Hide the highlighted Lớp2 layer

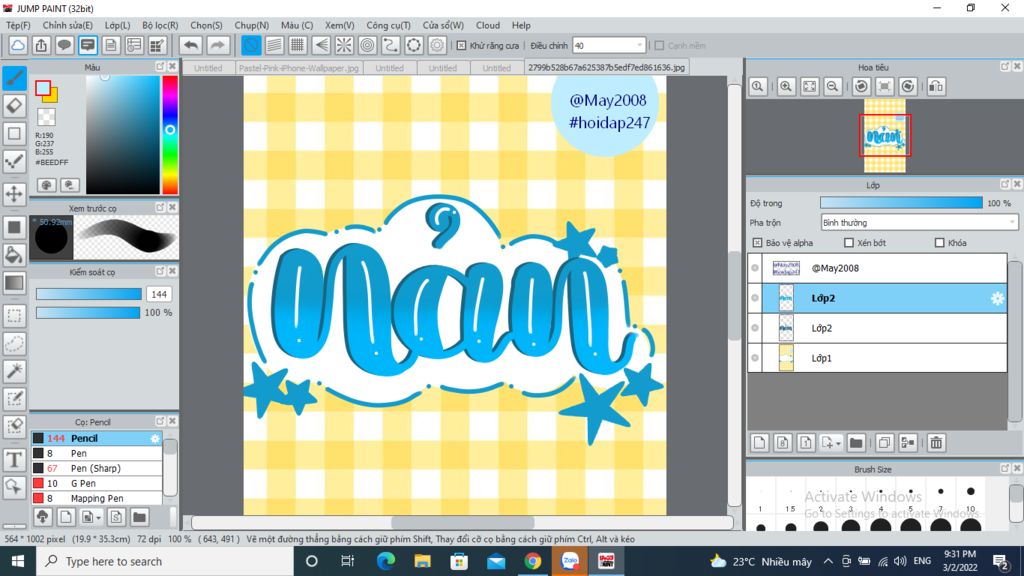(x=755, y=298)
